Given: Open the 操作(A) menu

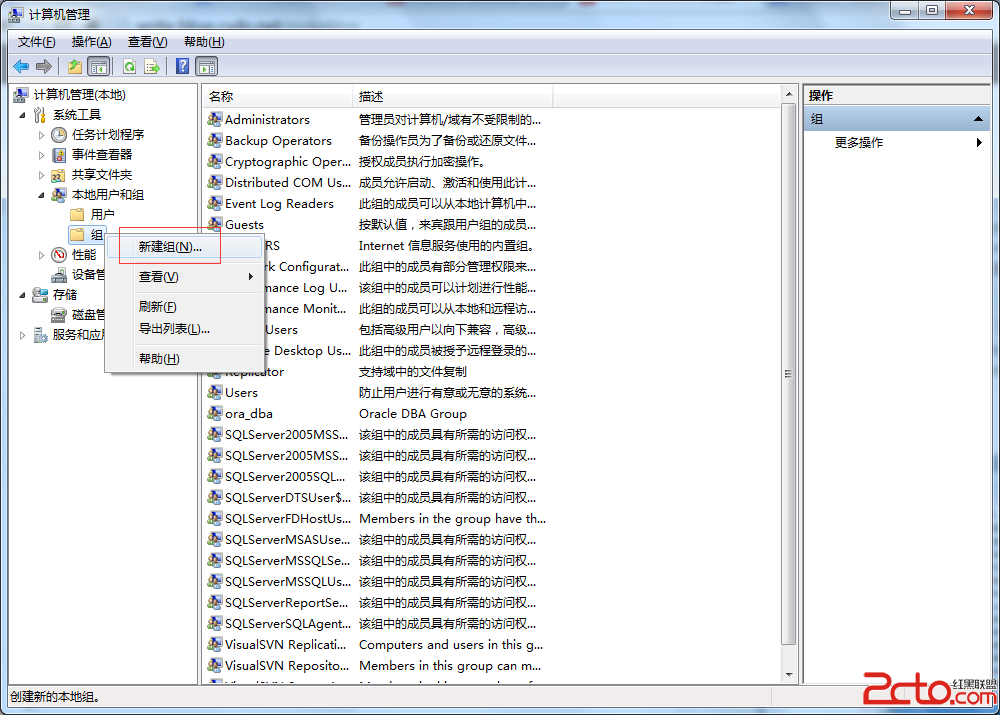Looking at the screenshot, I should pyautogui.click(x=91, y=42).
